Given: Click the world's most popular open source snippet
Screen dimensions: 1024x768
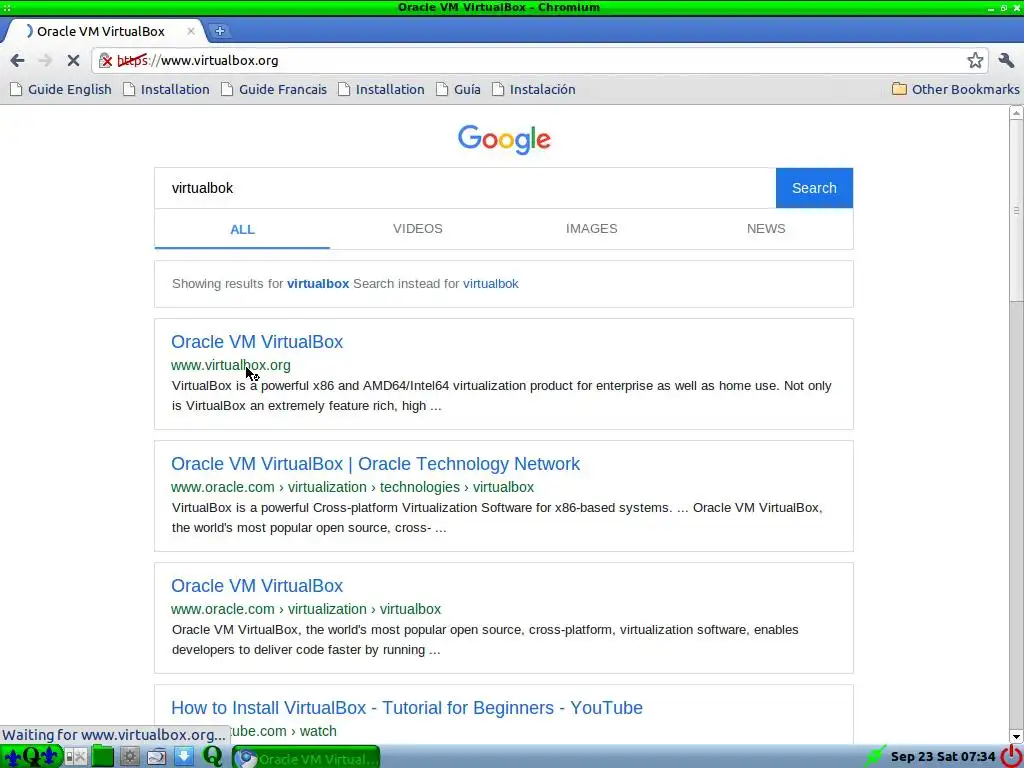Looking at the screenshot, I should [485, 640].
